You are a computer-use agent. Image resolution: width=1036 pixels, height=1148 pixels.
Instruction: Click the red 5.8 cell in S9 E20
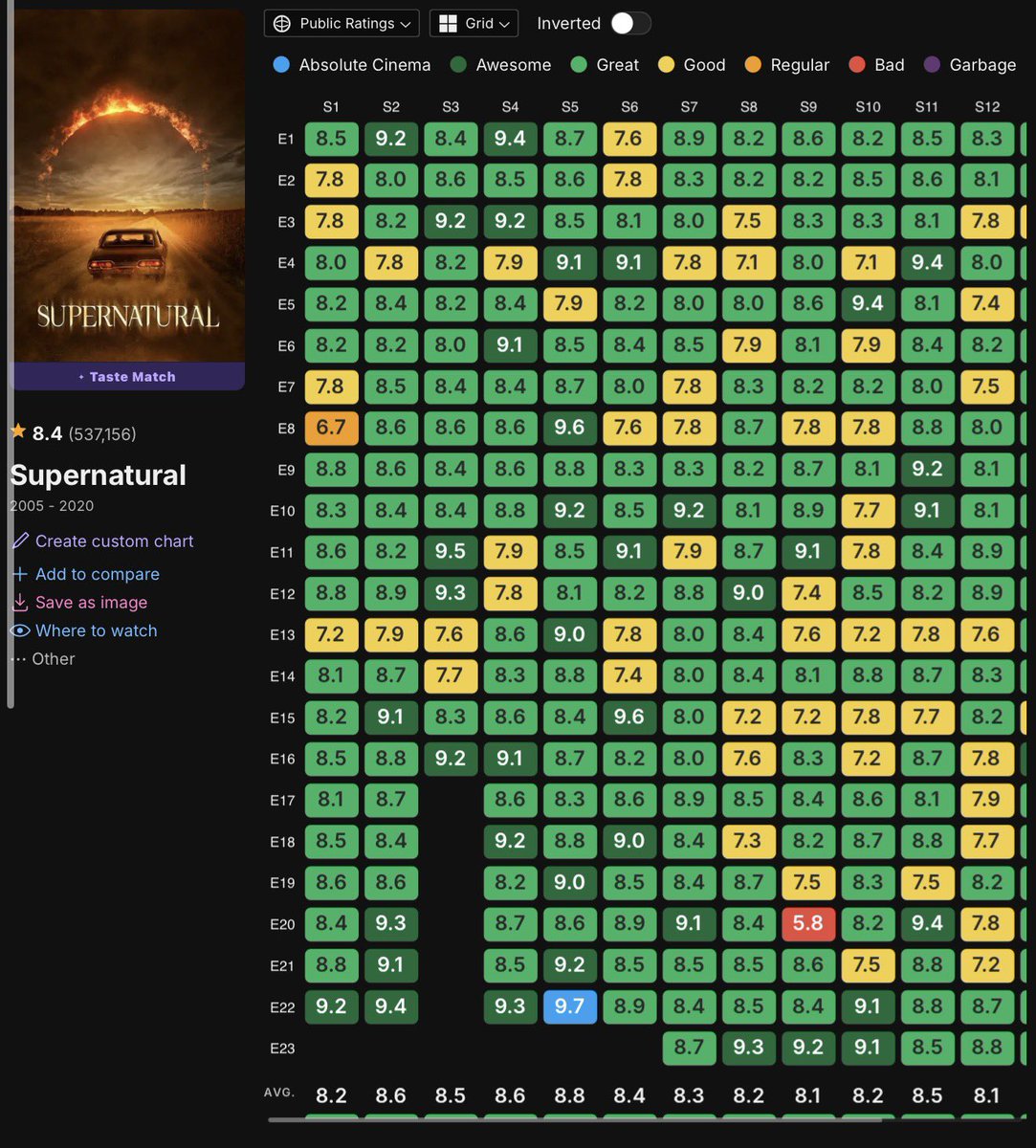[x=808, y=923]
